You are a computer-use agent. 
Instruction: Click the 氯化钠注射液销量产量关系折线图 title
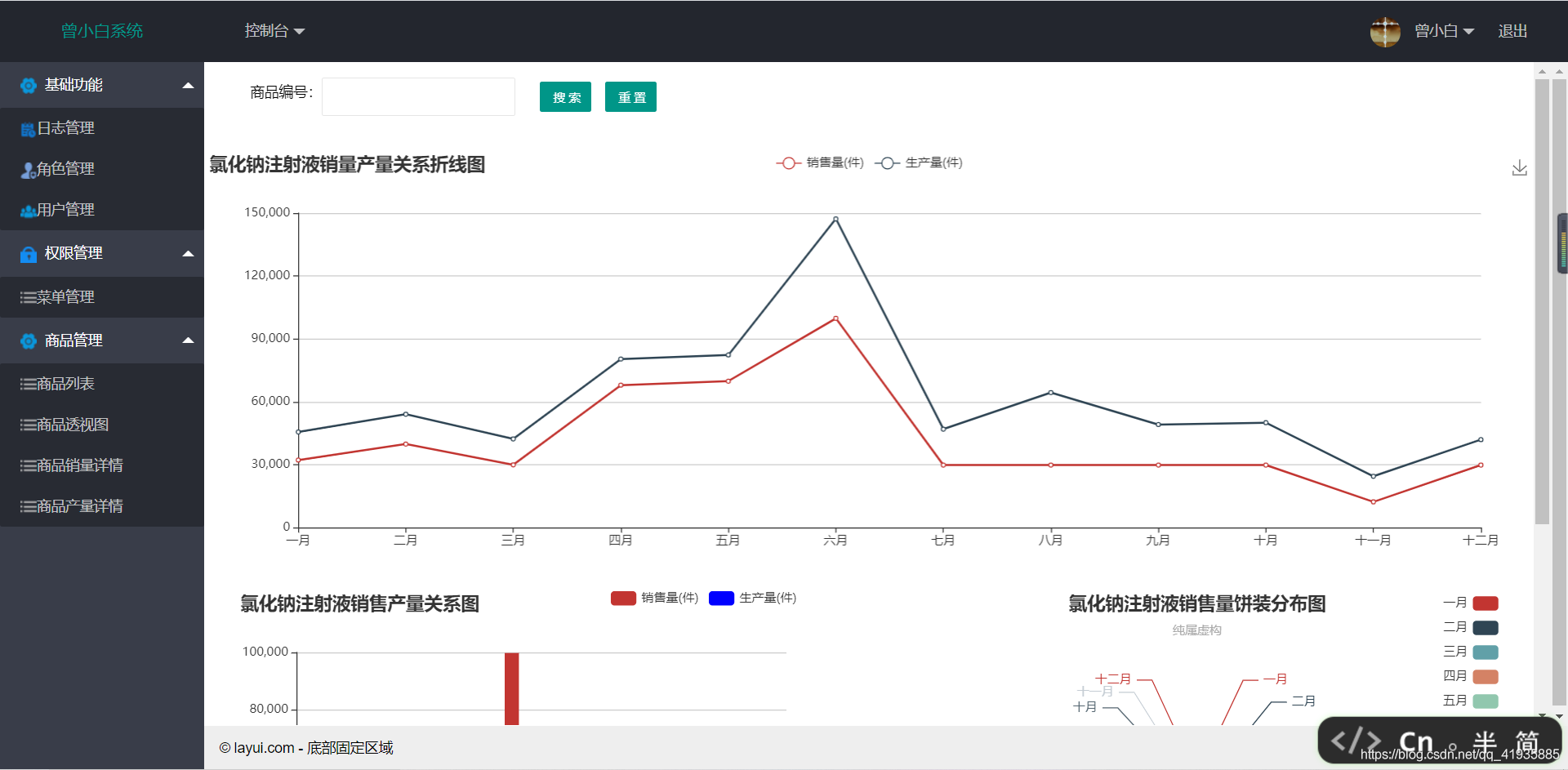coord(347,165)
